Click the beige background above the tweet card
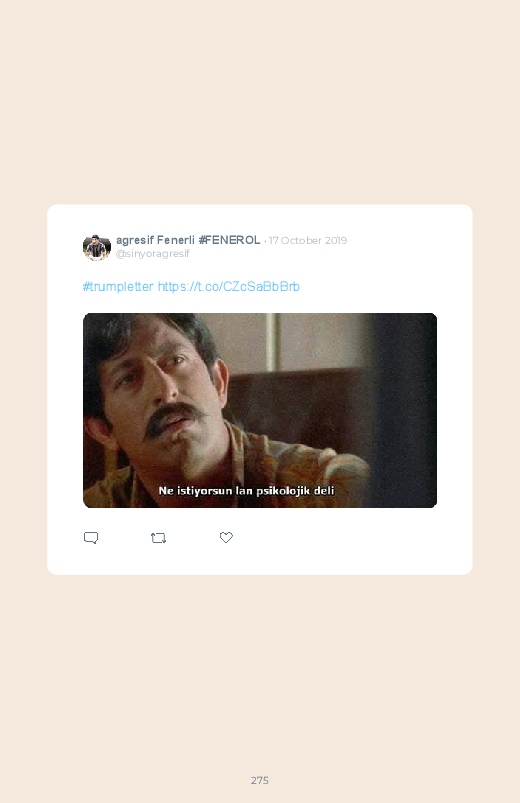520x803 pixels. 260,102
